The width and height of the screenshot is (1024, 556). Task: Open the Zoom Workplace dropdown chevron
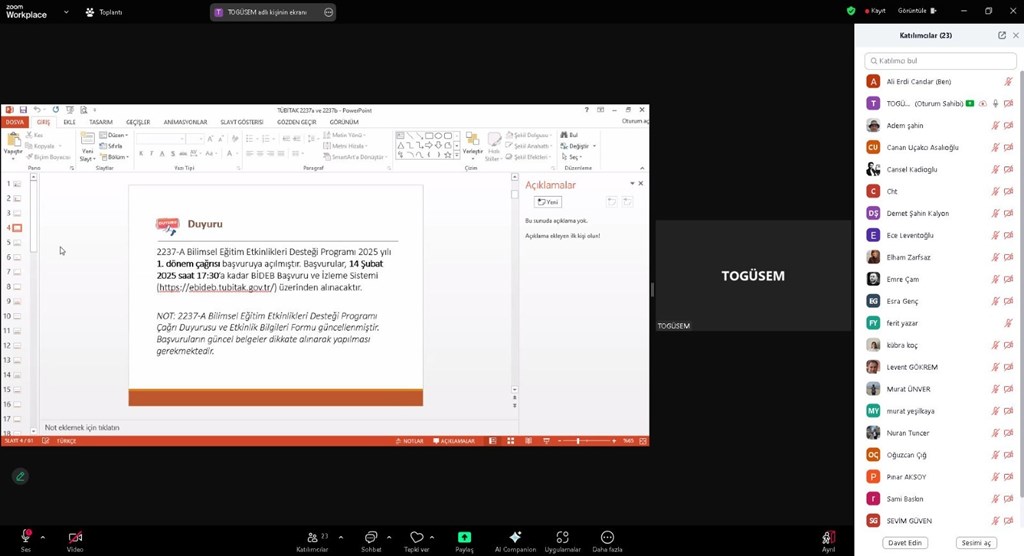click(x=66, y=13)
